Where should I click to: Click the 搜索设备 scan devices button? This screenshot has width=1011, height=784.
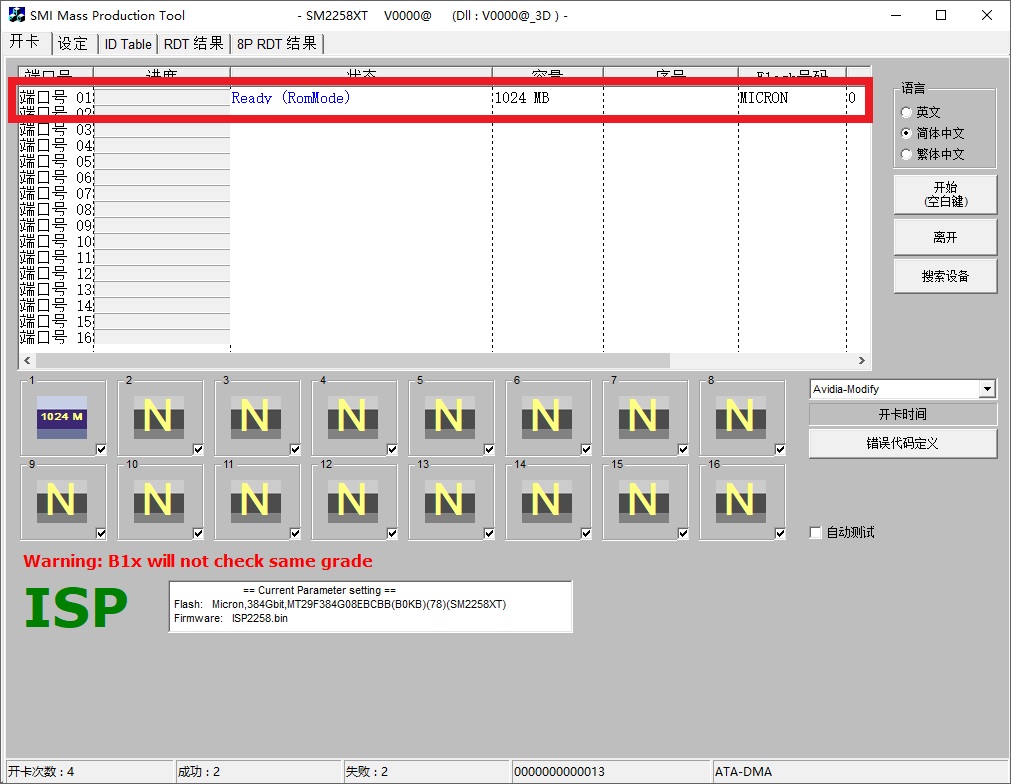(945, 276)
